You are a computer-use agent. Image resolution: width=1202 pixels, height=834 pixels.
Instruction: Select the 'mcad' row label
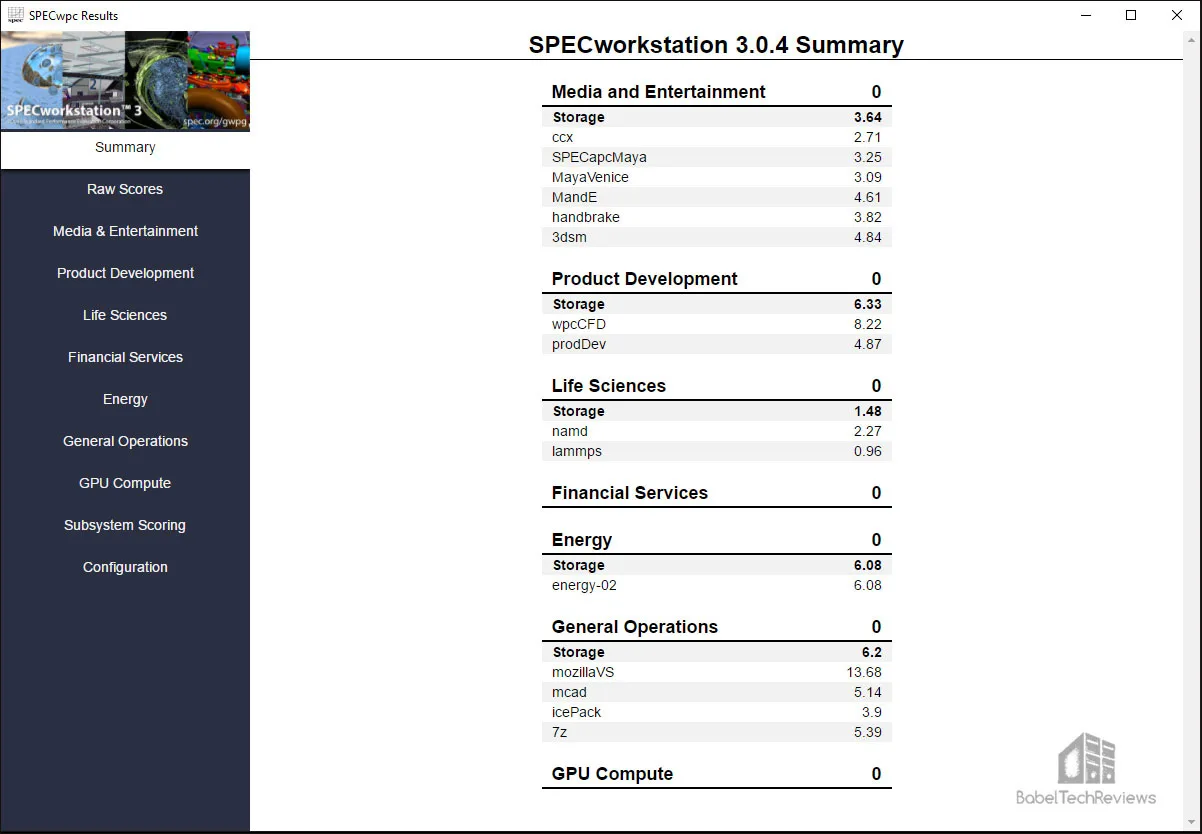coord(569,692)
